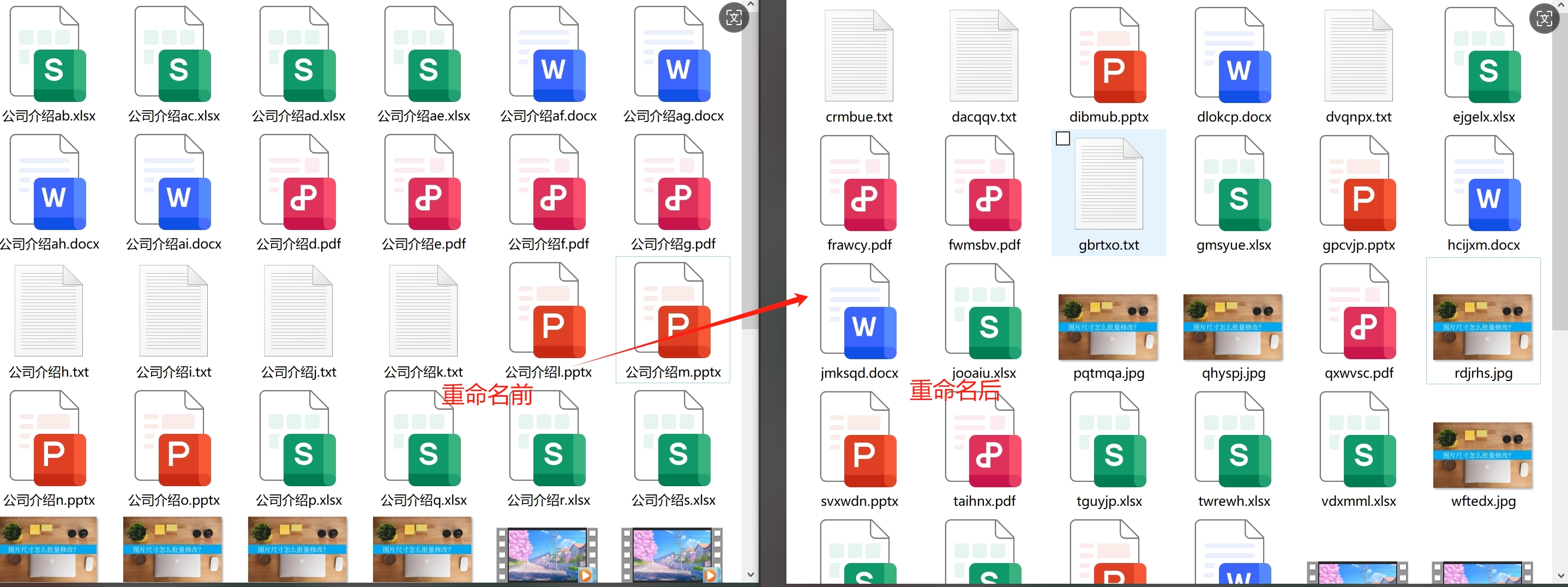1568x587 pixels.
Task: Click the gpcvjp.pptx presentation icon
Action: 1358,183
